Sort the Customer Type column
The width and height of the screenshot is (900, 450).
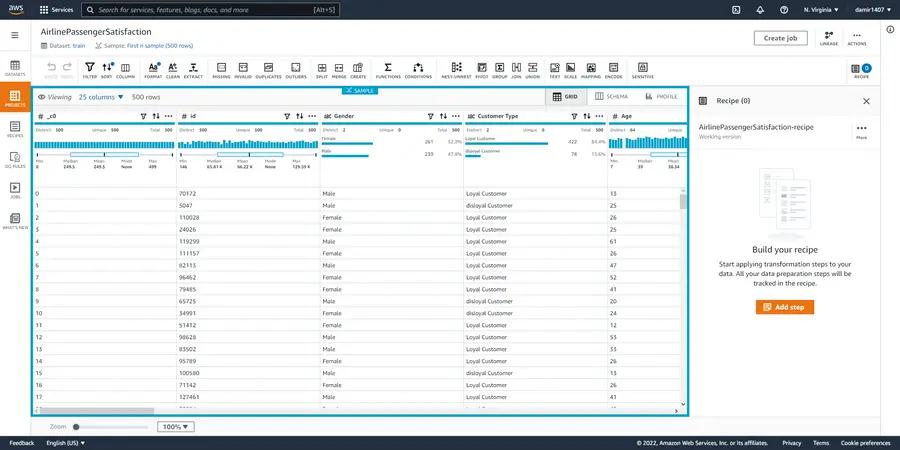point(587,116)
